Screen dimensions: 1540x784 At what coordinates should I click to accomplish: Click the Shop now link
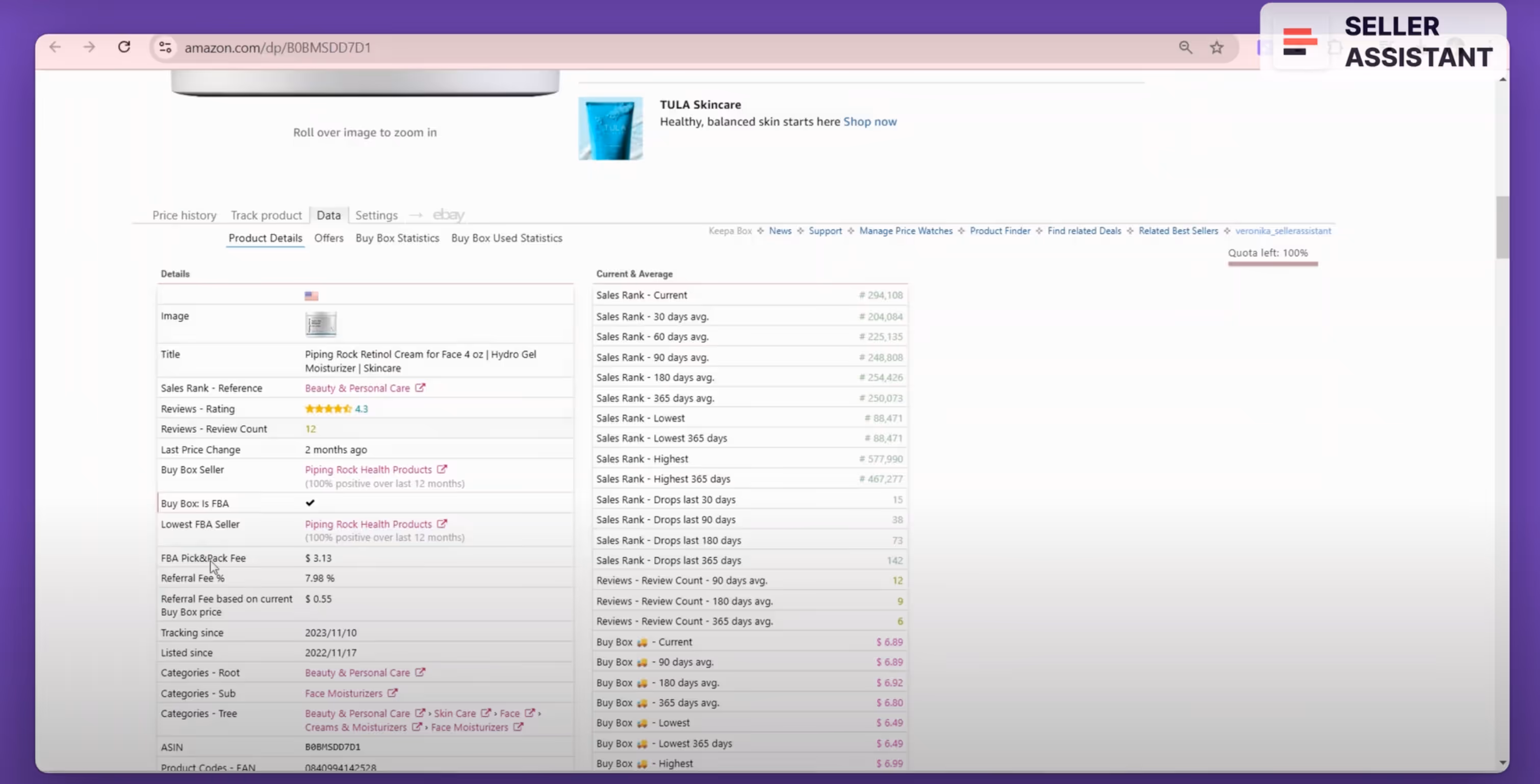pyautogui.click(x=870, y=121)
